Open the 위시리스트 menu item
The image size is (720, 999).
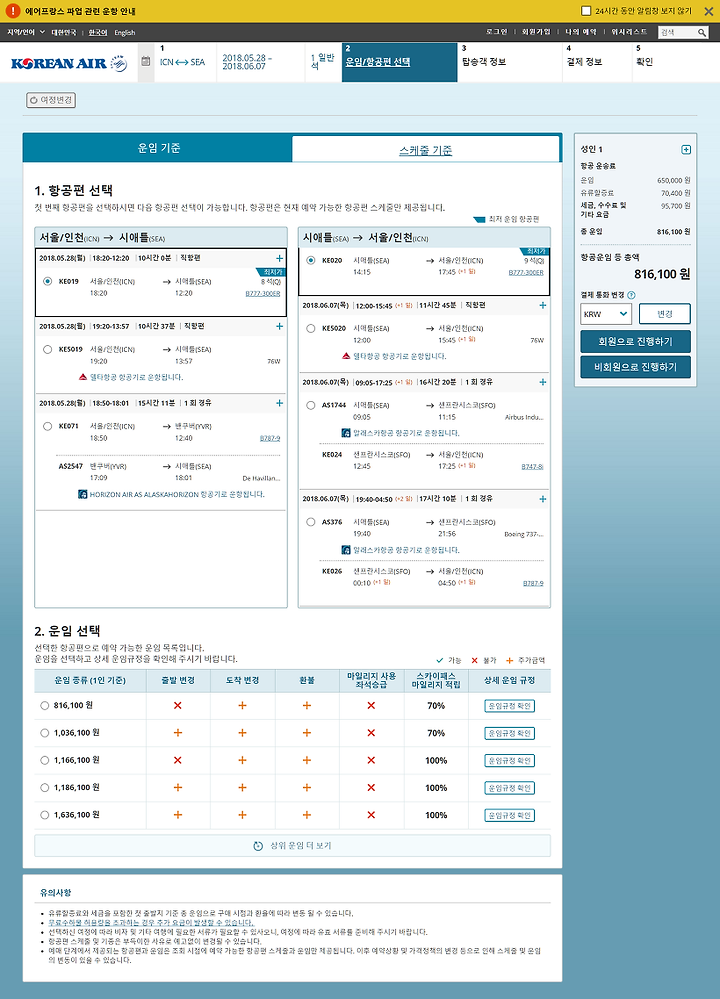coord(629,32)
